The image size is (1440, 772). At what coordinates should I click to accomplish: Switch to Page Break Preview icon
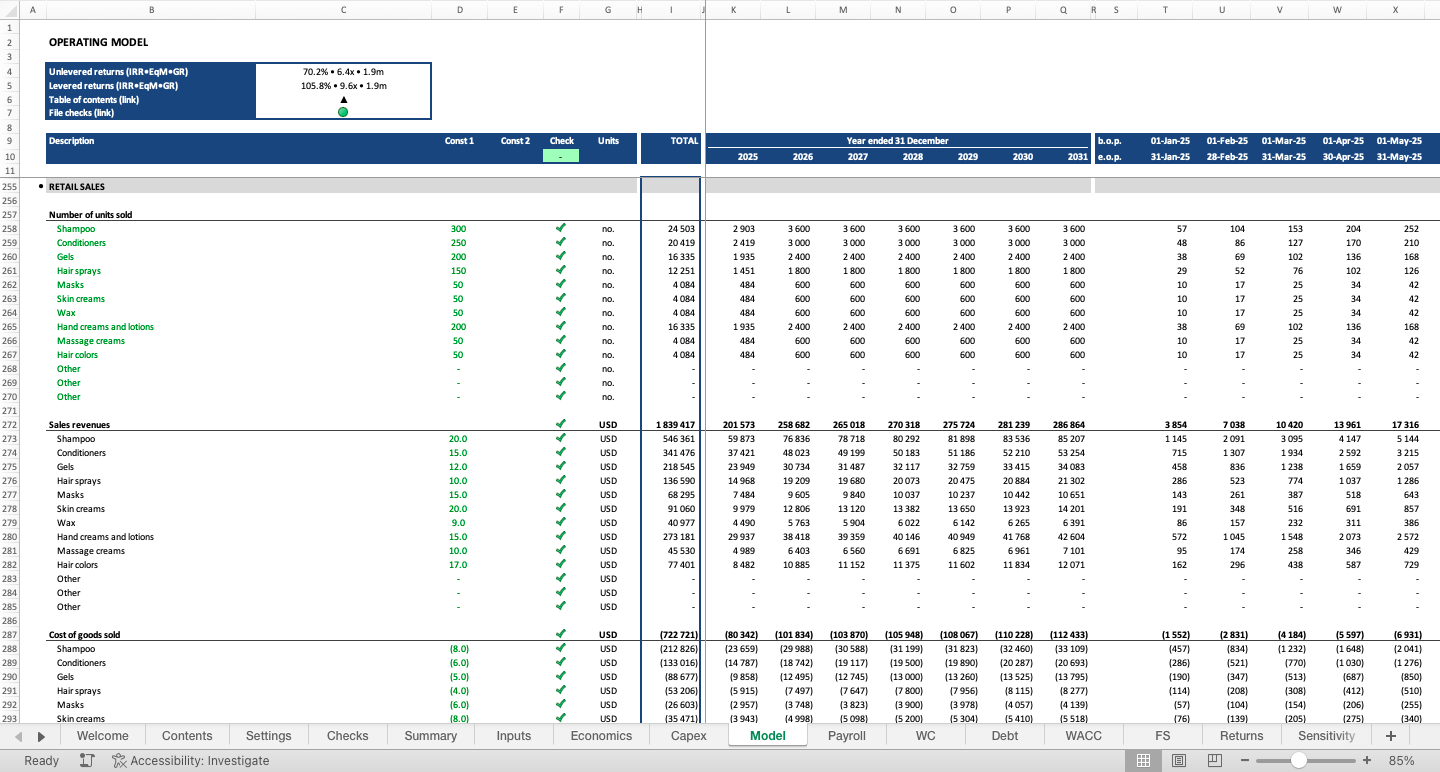(x=1215, y=761)
